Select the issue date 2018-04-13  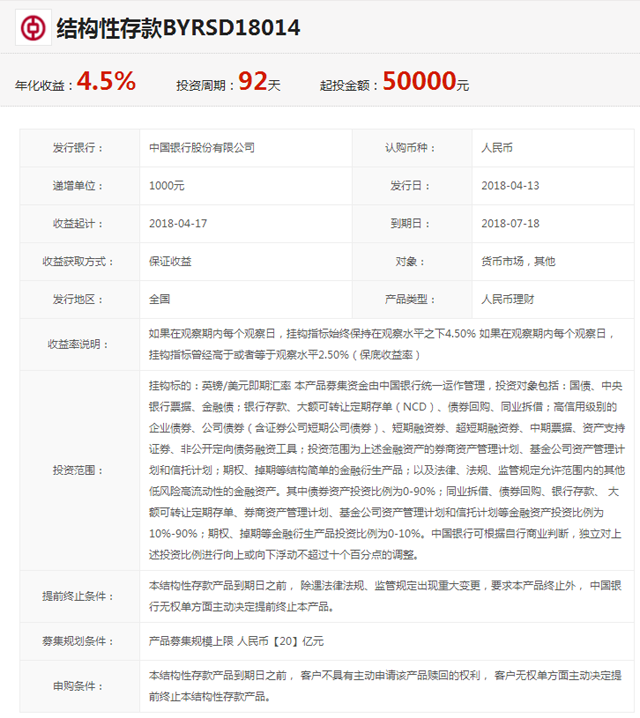coord(510,185)
